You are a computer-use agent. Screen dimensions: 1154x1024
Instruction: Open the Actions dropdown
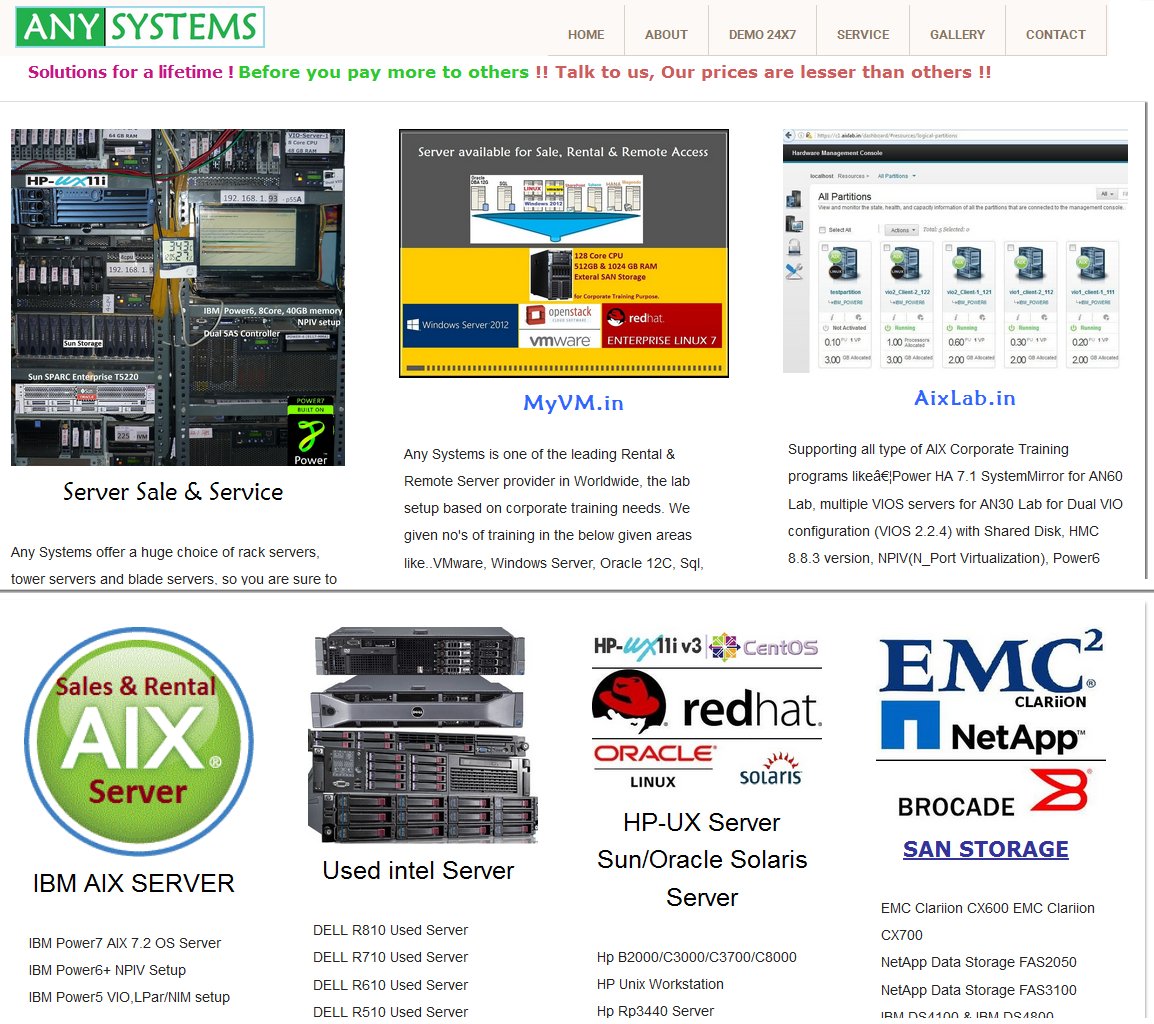[900, 229]
